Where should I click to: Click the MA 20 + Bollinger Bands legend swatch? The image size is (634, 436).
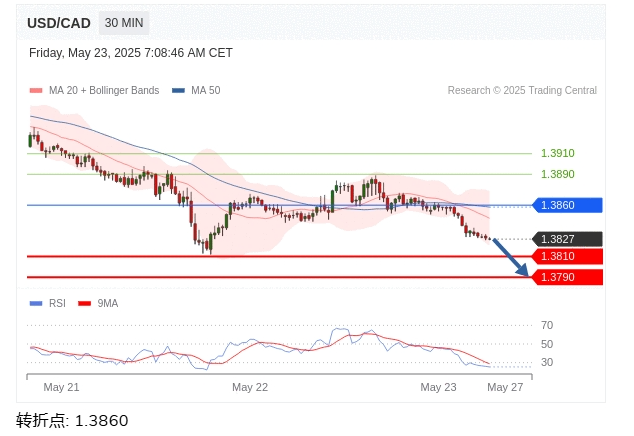pyautogui.click(x=36, y=90)
